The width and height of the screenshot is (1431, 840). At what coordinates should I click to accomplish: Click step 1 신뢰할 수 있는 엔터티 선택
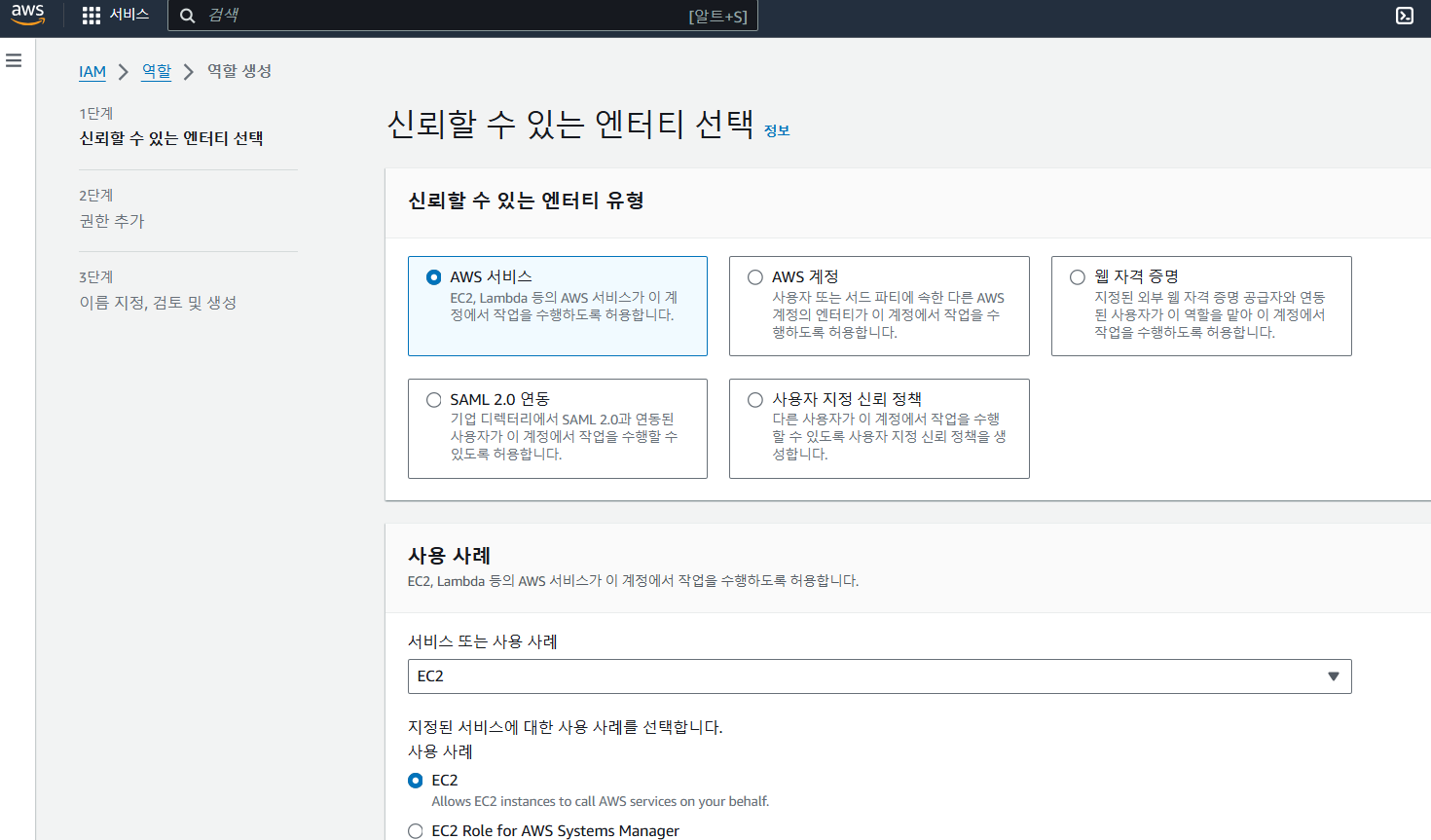pos(171,138)
